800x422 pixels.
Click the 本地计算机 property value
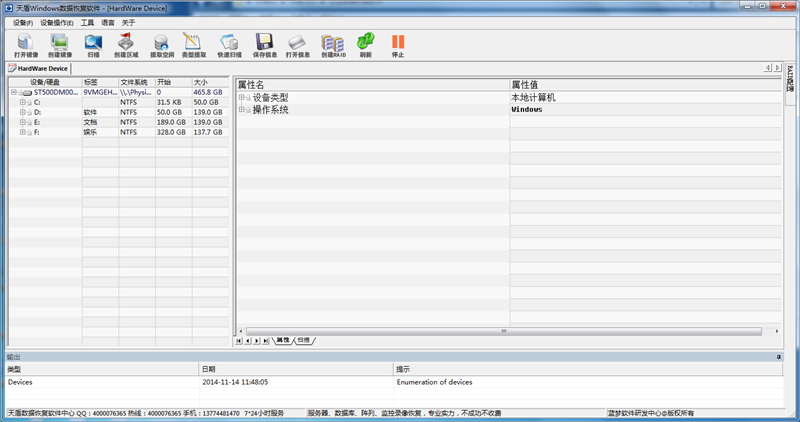tap(533, 97)
